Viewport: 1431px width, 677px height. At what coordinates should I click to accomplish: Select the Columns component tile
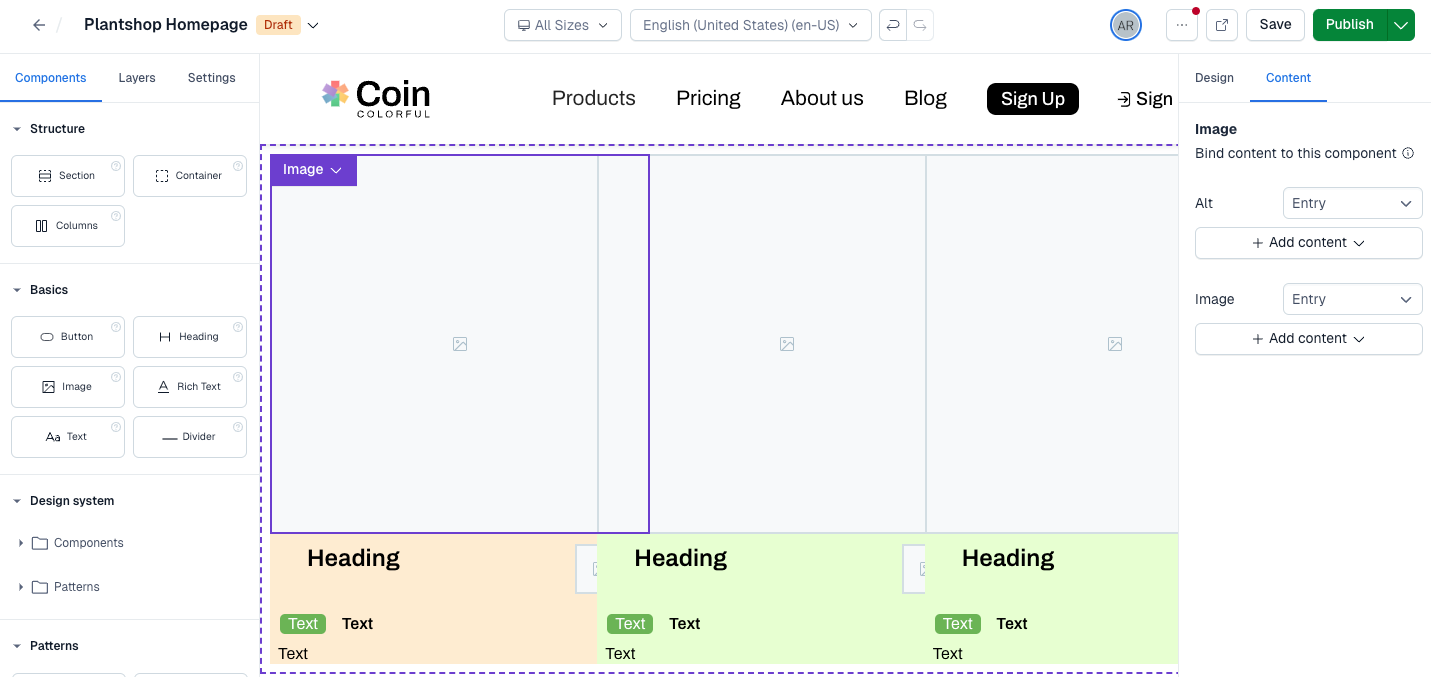click(68, 226)
